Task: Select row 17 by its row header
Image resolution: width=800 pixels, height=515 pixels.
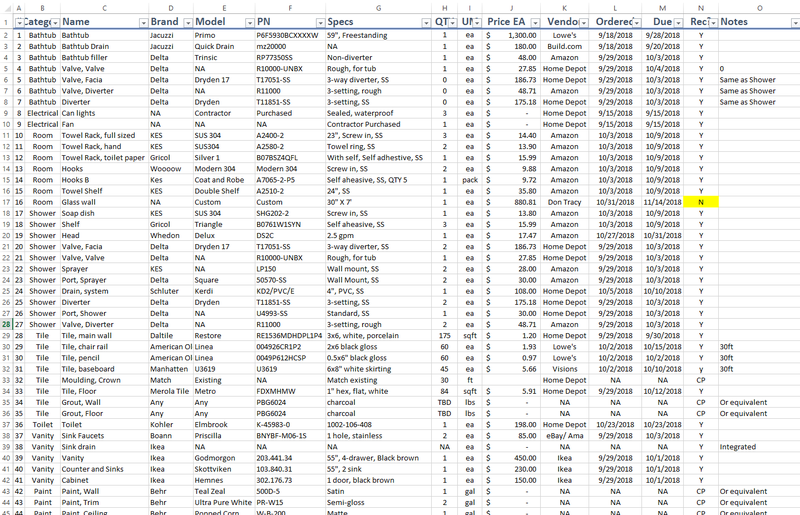Action: coord(6,202)
